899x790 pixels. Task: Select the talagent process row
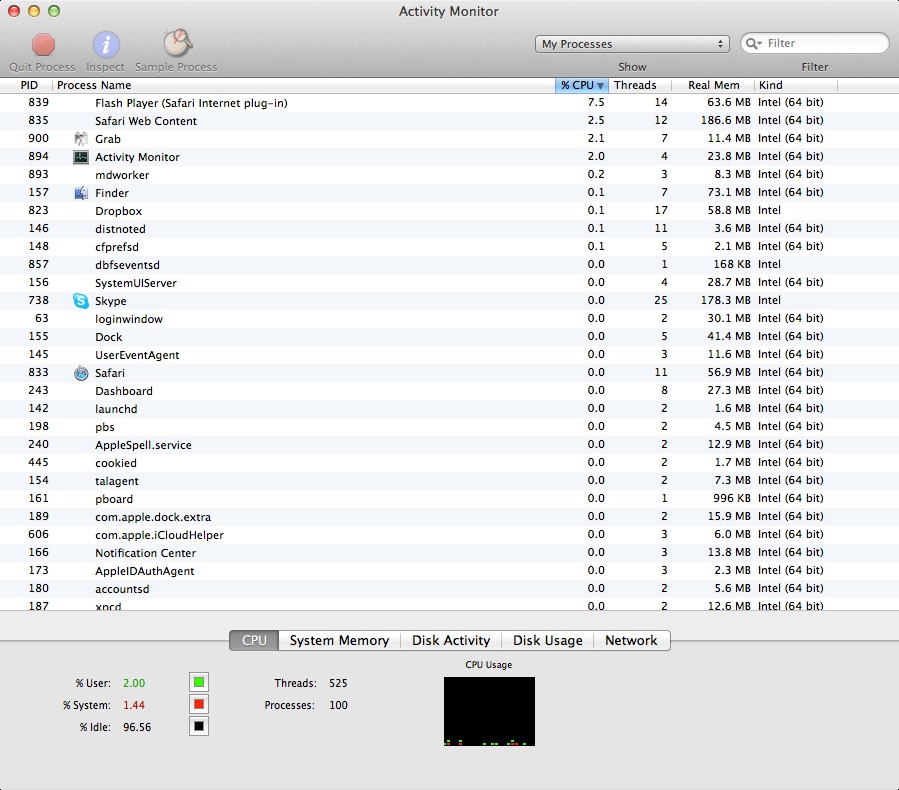[450, 480]
